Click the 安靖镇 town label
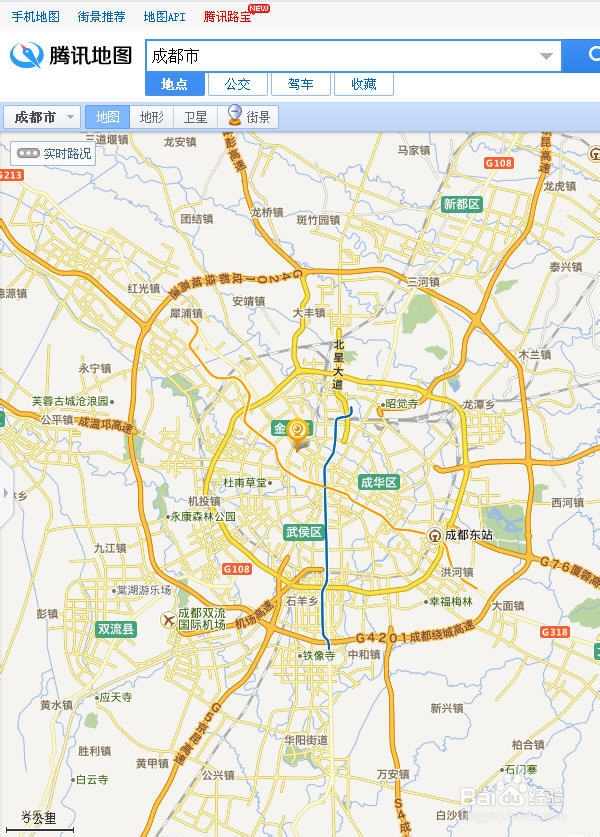Screen dimensions: 600x837 (249, 302)
